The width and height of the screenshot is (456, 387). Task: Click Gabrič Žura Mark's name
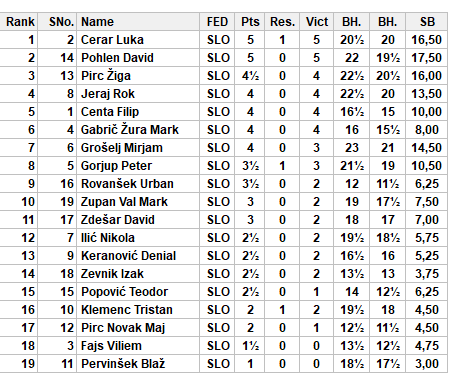pos(130,130)
